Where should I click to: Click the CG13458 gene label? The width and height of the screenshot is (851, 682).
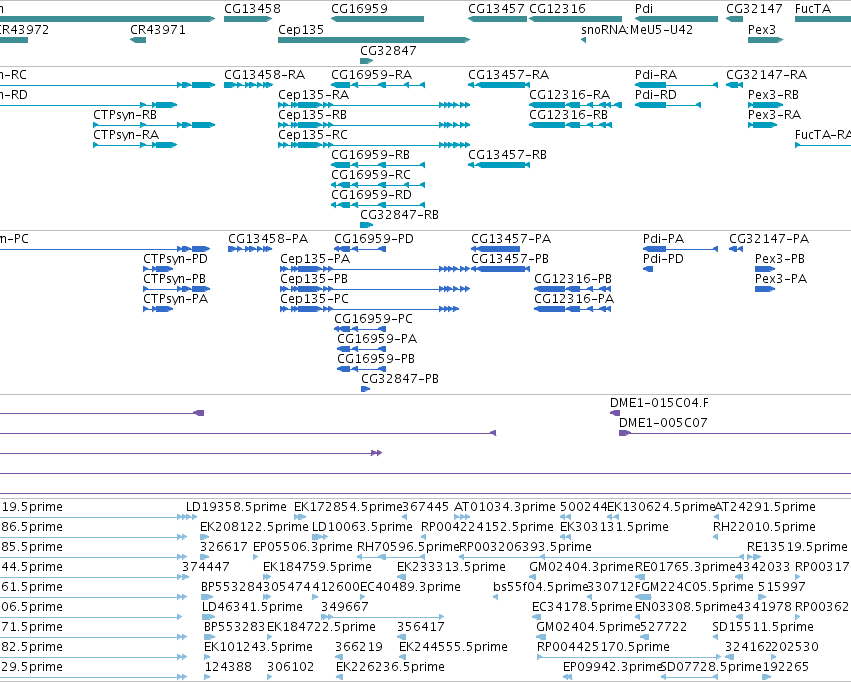252,9
